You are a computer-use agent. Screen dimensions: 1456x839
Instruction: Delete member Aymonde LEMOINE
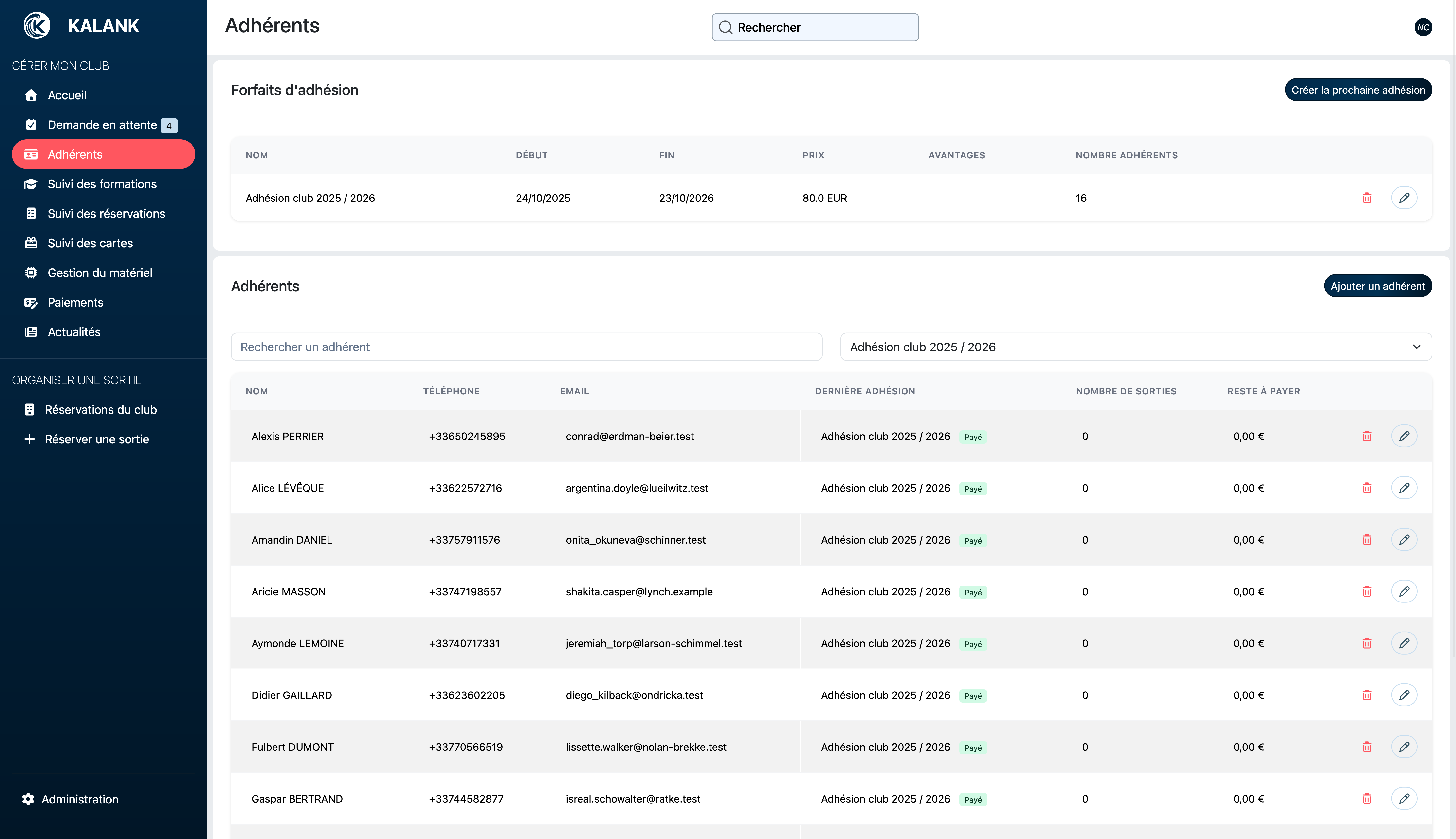click(1366, 644)
